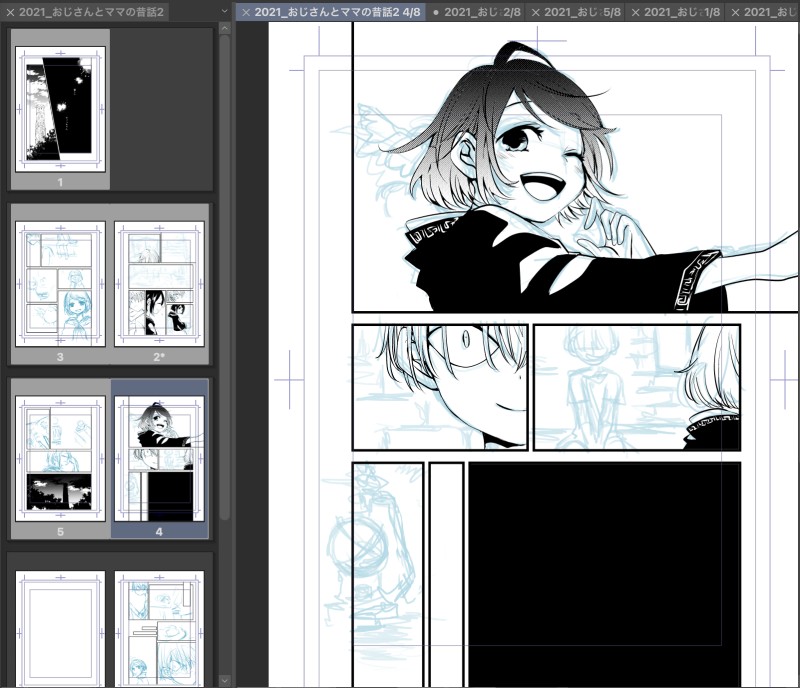Select the blue sketch thumbnail in the bottom row
Viewport: 800px width, 688px height.
(159, 629)
